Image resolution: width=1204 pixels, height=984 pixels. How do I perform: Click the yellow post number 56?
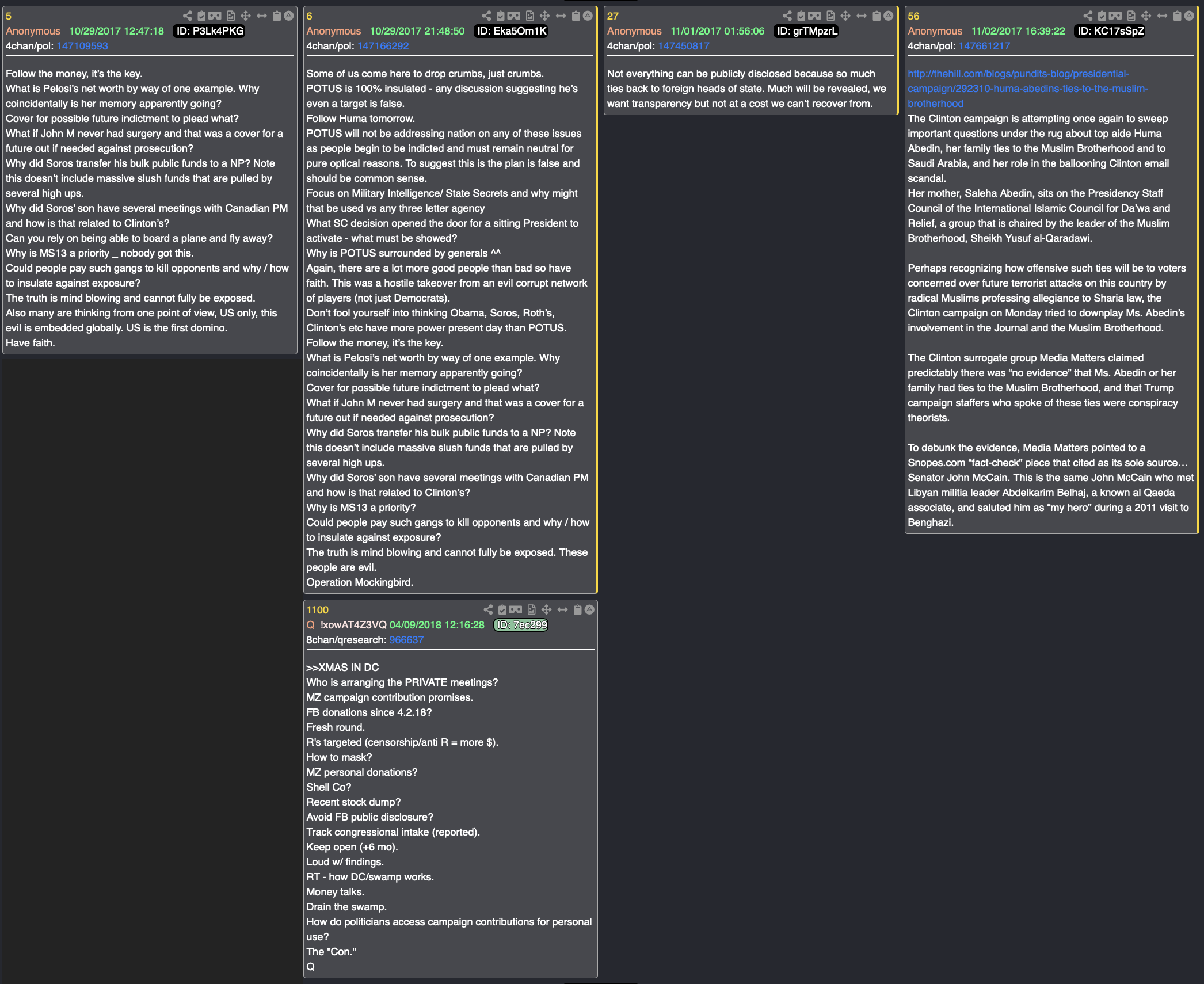(x=913, y=16)
